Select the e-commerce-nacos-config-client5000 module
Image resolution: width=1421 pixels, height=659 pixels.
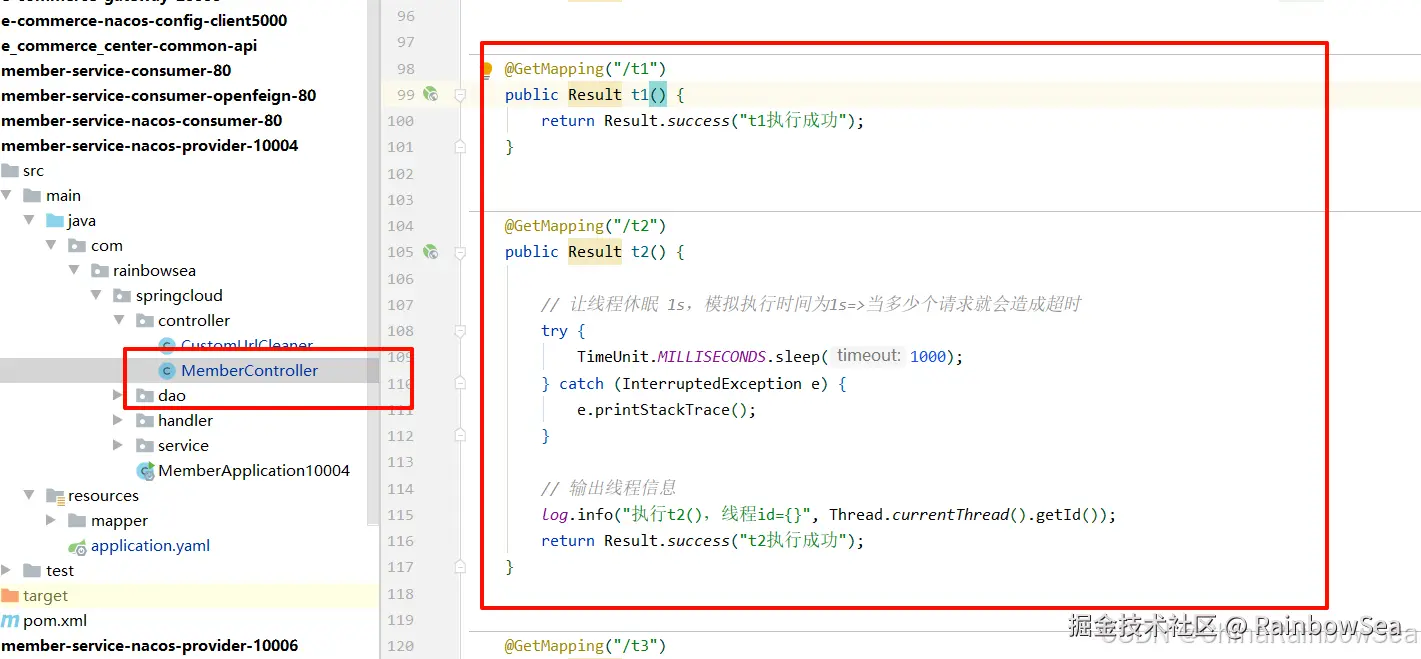coord(144,21)
